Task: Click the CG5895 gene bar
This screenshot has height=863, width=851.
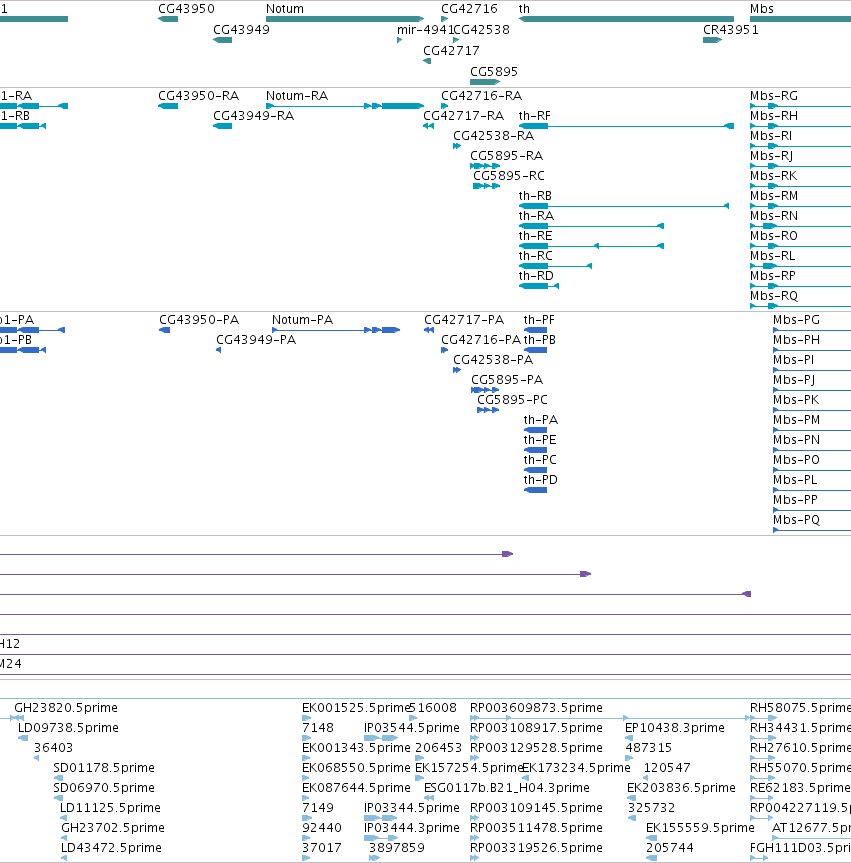Action: [484, 82]
